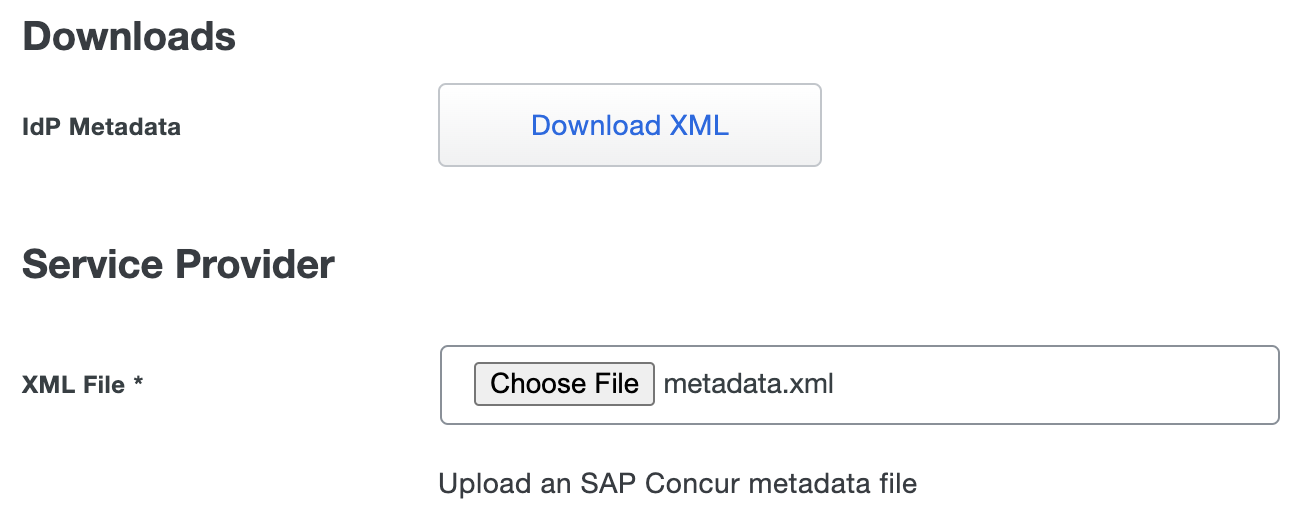The height and width of the screenshot is (520, 1306).
Task: Click the IdP Metadata label
Action: click(101, 127)
